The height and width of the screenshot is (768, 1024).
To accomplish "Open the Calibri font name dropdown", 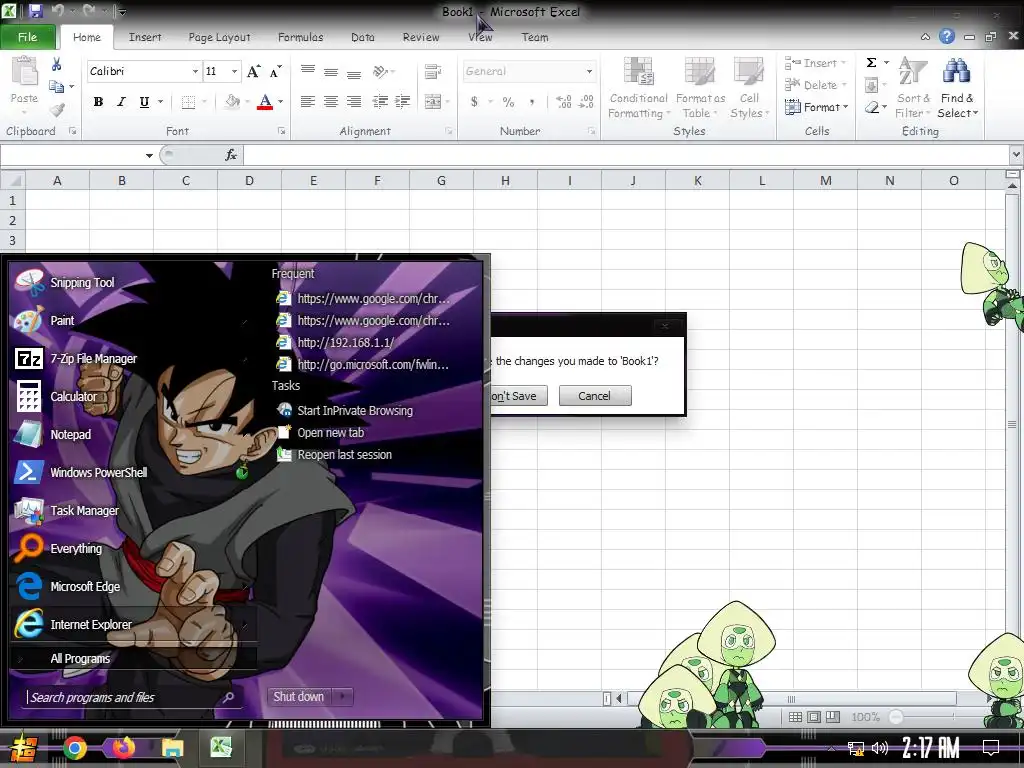I will point(195,71).
